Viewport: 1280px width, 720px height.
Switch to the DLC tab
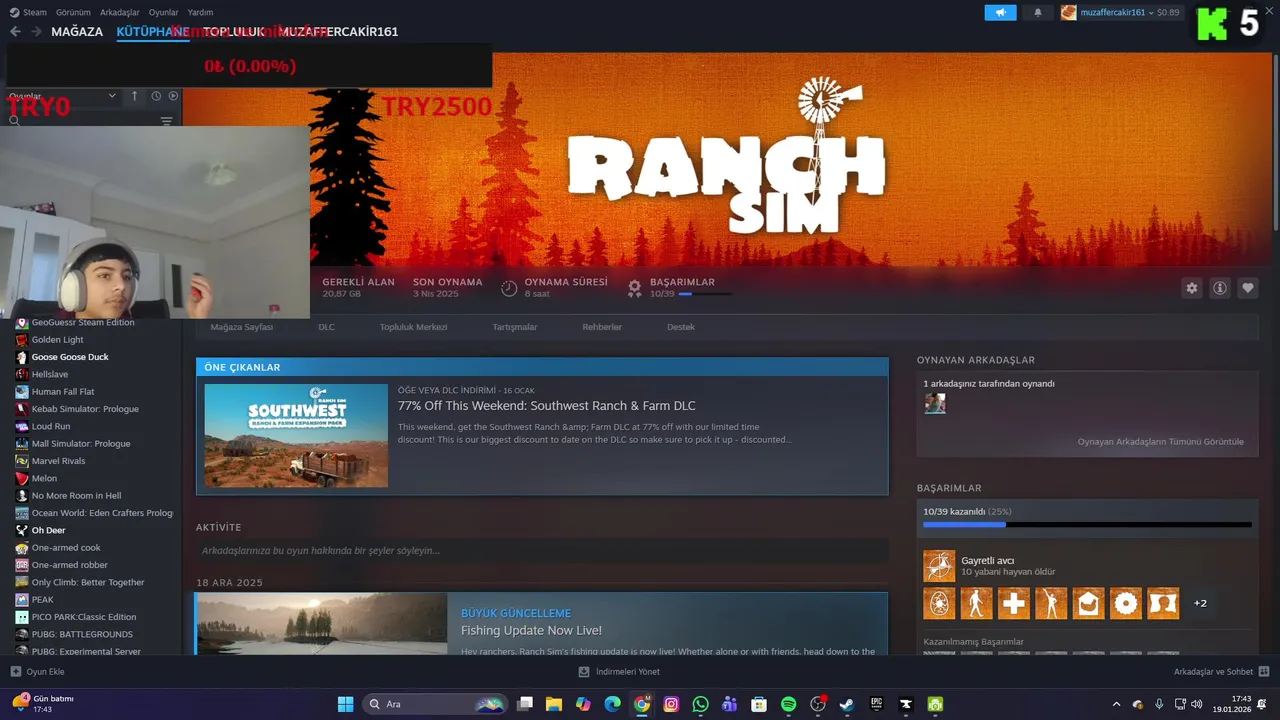tap(327, 327)
